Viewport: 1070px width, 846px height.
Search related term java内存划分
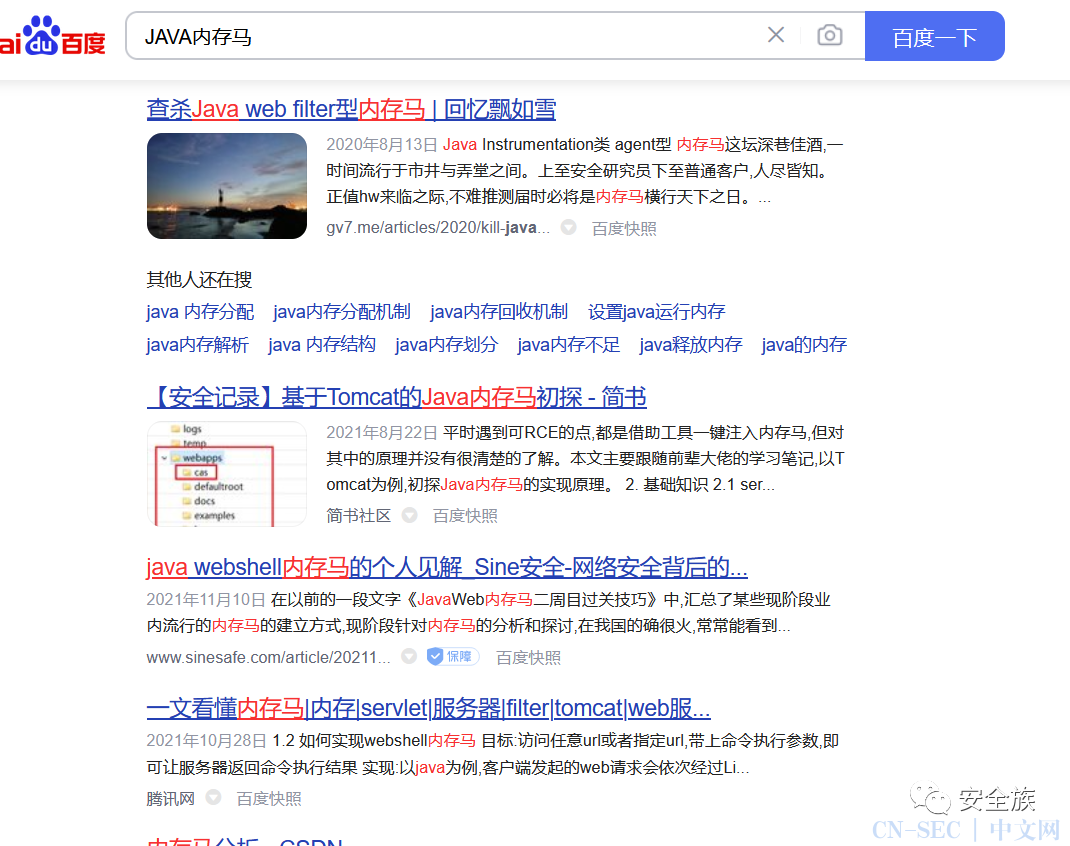pyautogui.click(x=446, y=345)
